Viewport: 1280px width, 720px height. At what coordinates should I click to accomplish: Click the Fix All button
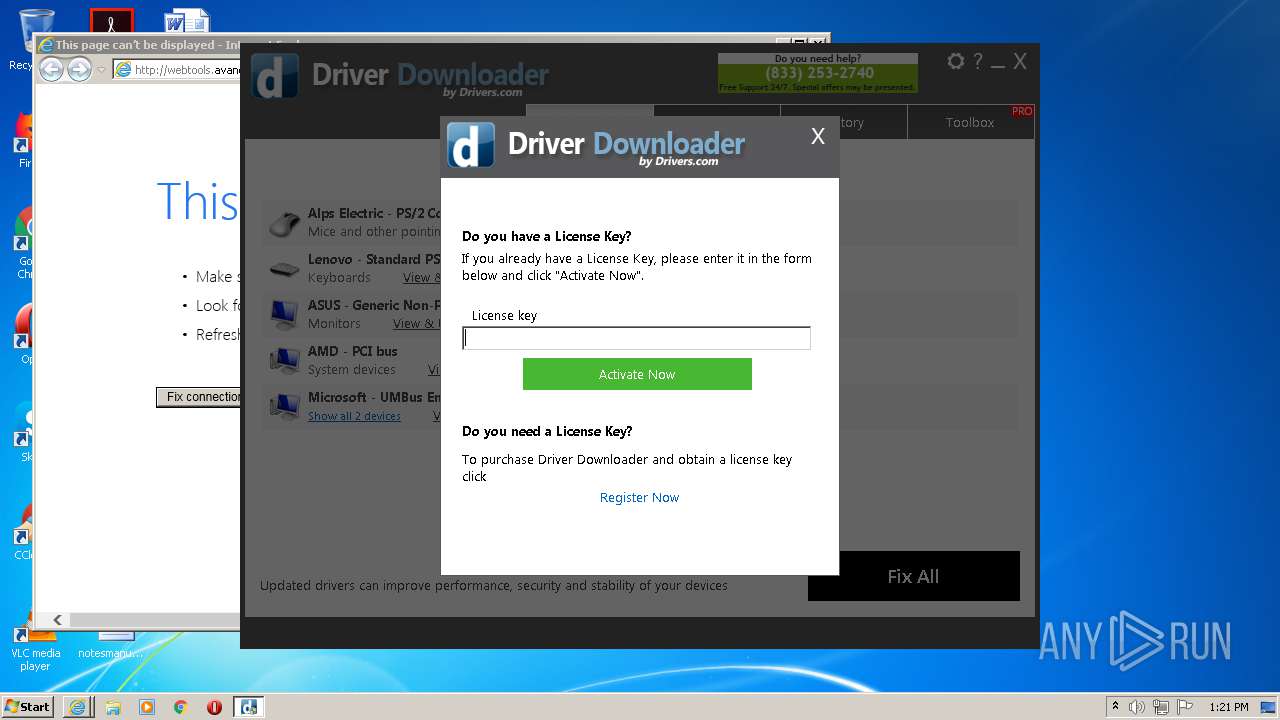tap(914, 576)
